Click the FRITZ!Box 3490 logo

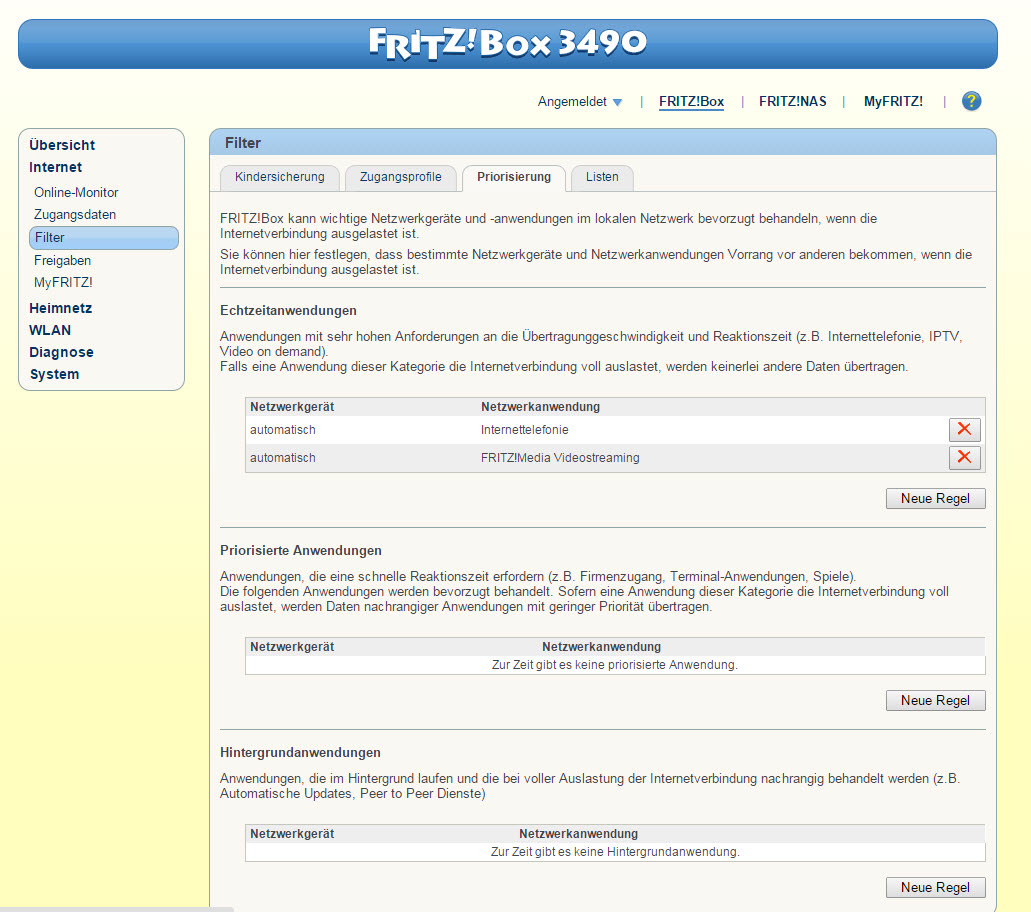coord(508,43)
